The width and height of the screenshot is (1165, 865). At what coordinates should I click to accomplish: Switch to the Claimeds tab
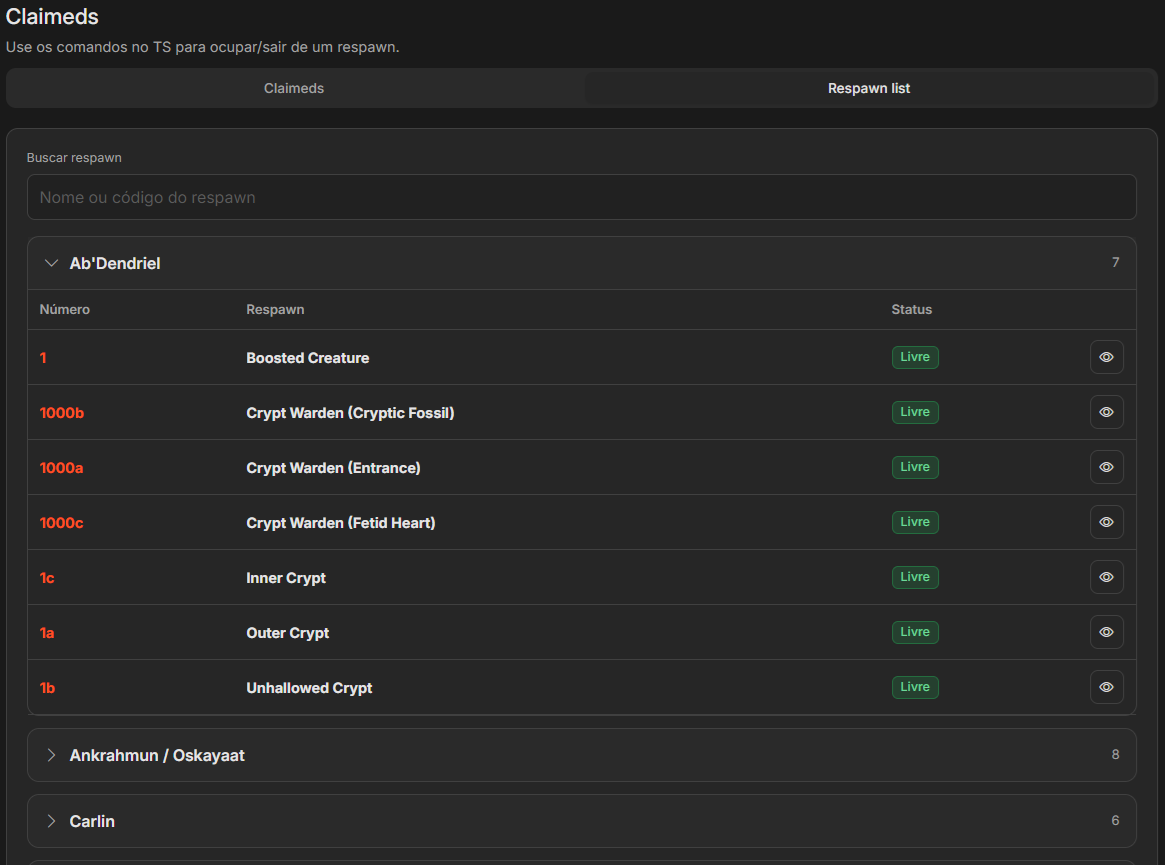(294, 88)
